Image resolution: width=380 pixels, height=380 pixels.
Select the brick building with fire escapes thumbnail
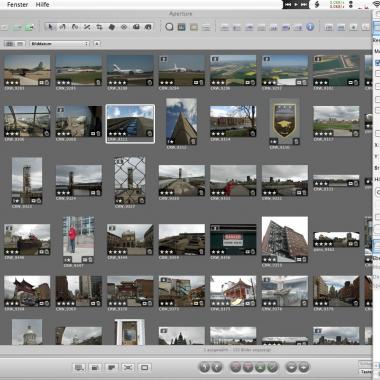(x=285, y=239)
